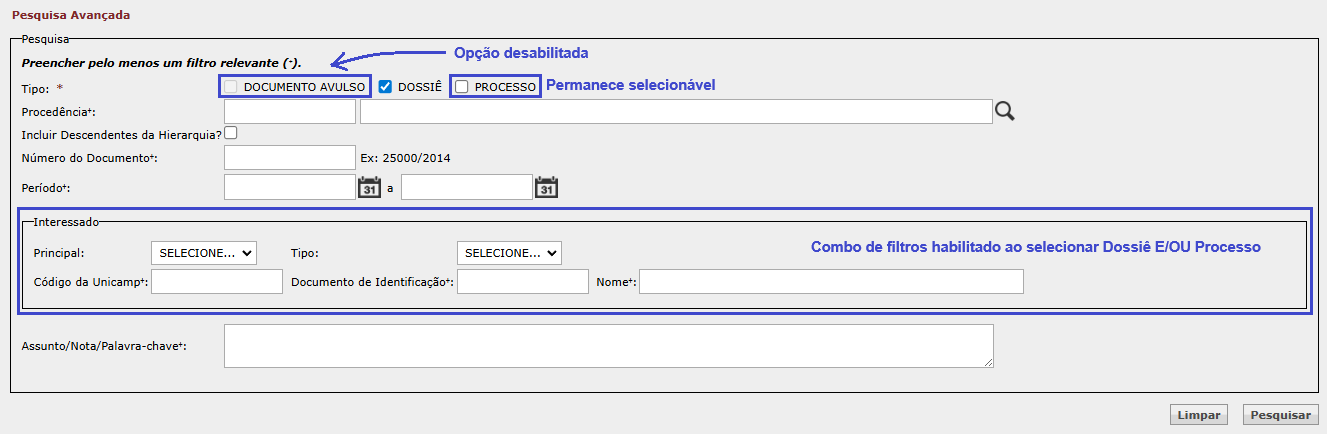Click the disabled DOCUMENTO AVULSO checkbox
Image resolution: width=1327 pixels, height=434 pixels.
tap(232, 87)
